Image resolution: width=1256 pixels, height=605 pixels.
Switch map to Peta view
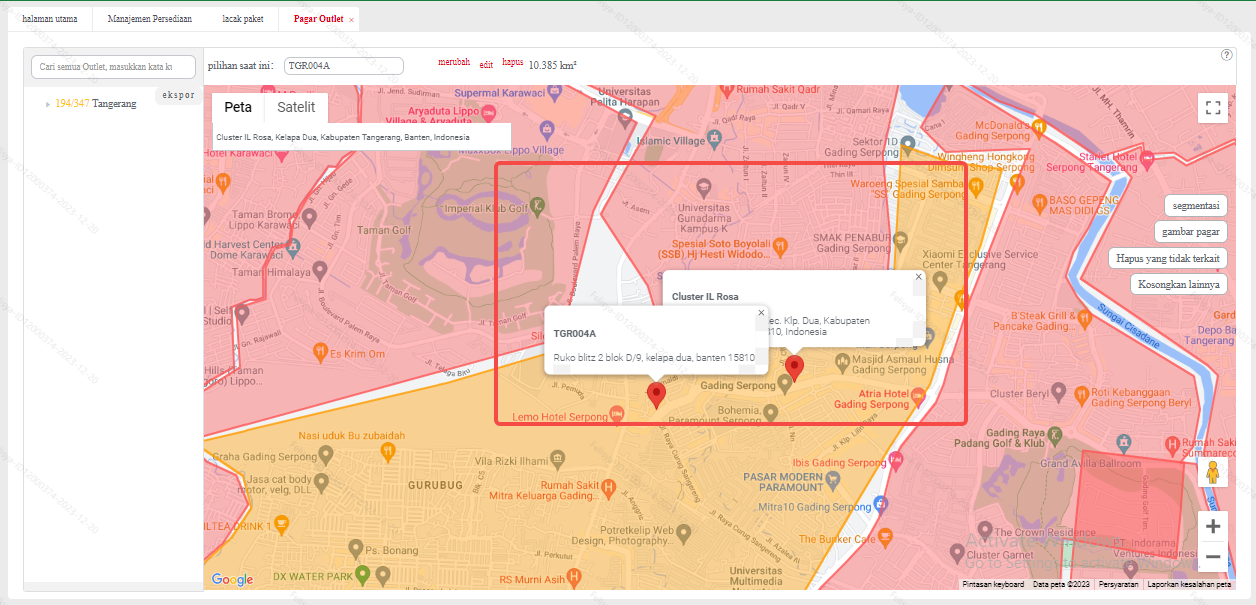click(x=238, y=107)
